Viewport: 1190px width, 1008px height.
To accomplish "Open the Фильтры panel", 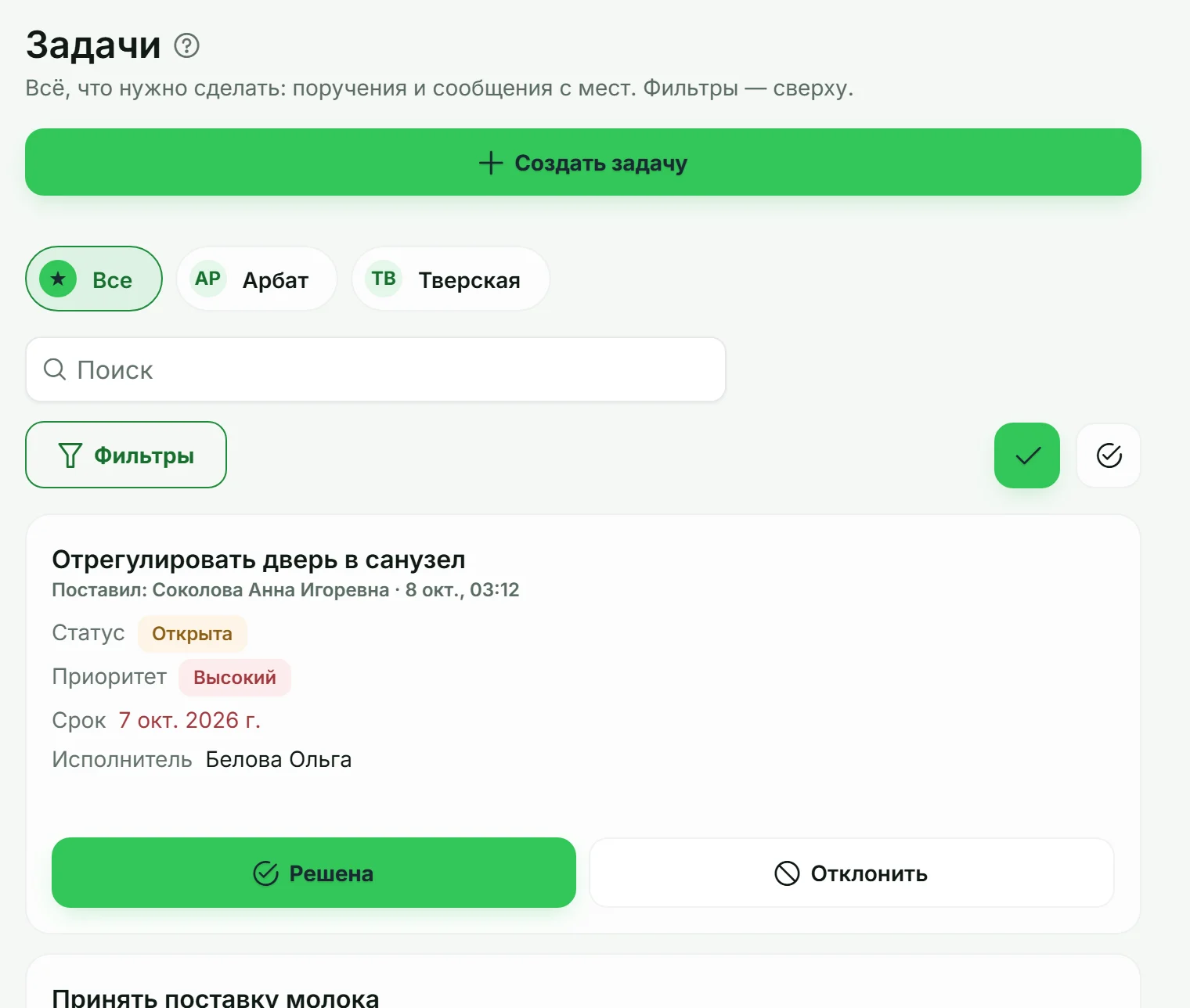I will click(126, 455).
